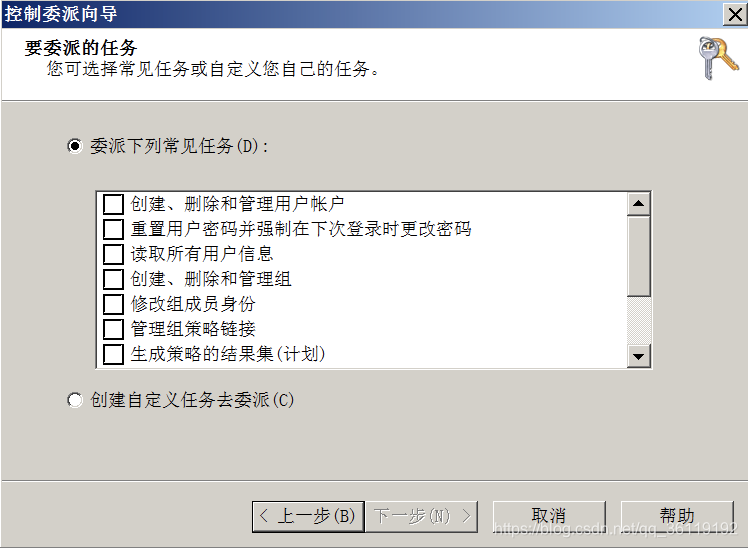Click the 下一步(N) next button
This screenshot has height=548, width=748.
pyautogui.click(x=422, y=516)
